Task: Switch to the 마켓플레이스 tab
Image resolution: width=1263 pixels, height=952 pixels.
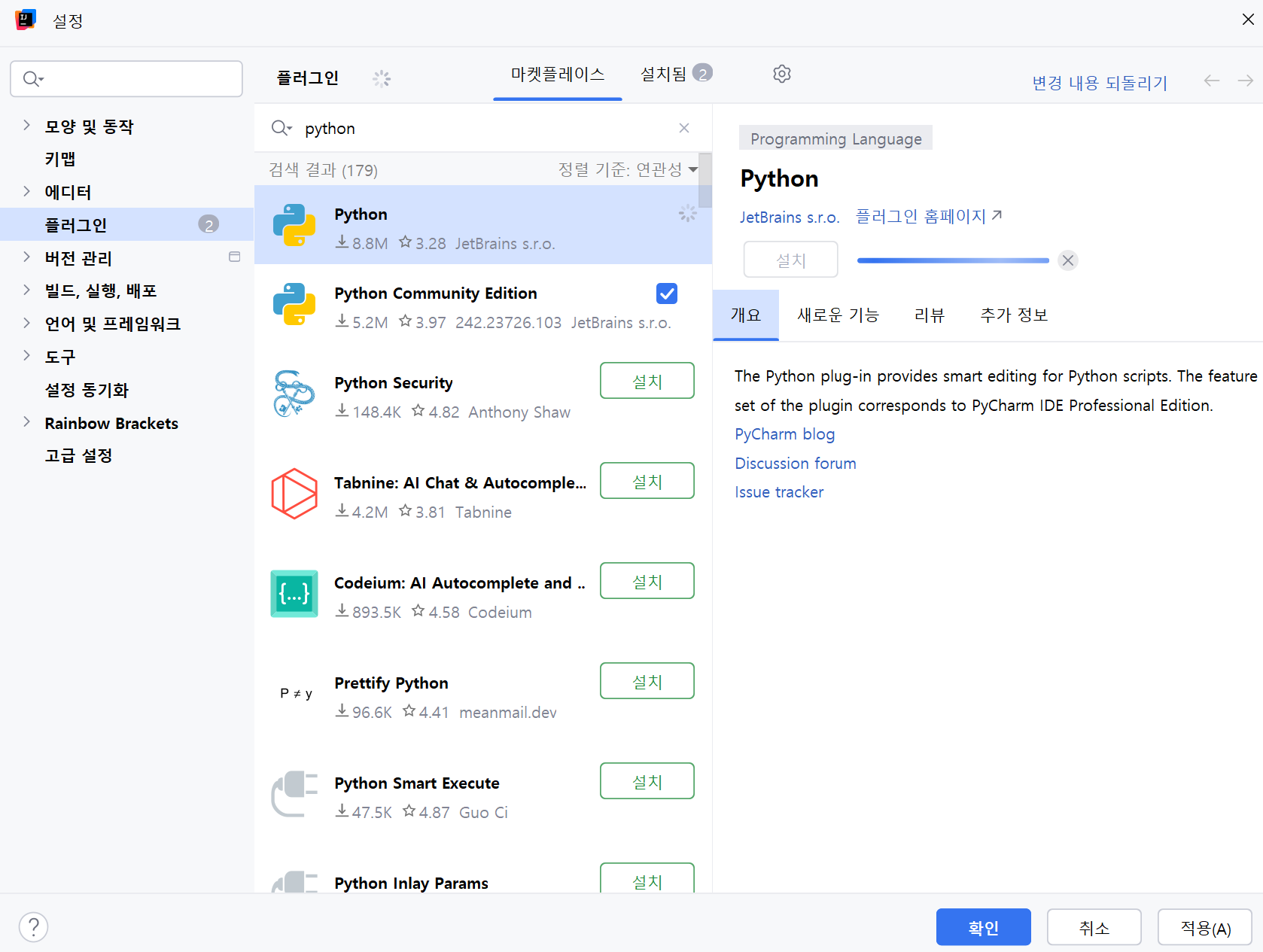Action: coord(558,74)
